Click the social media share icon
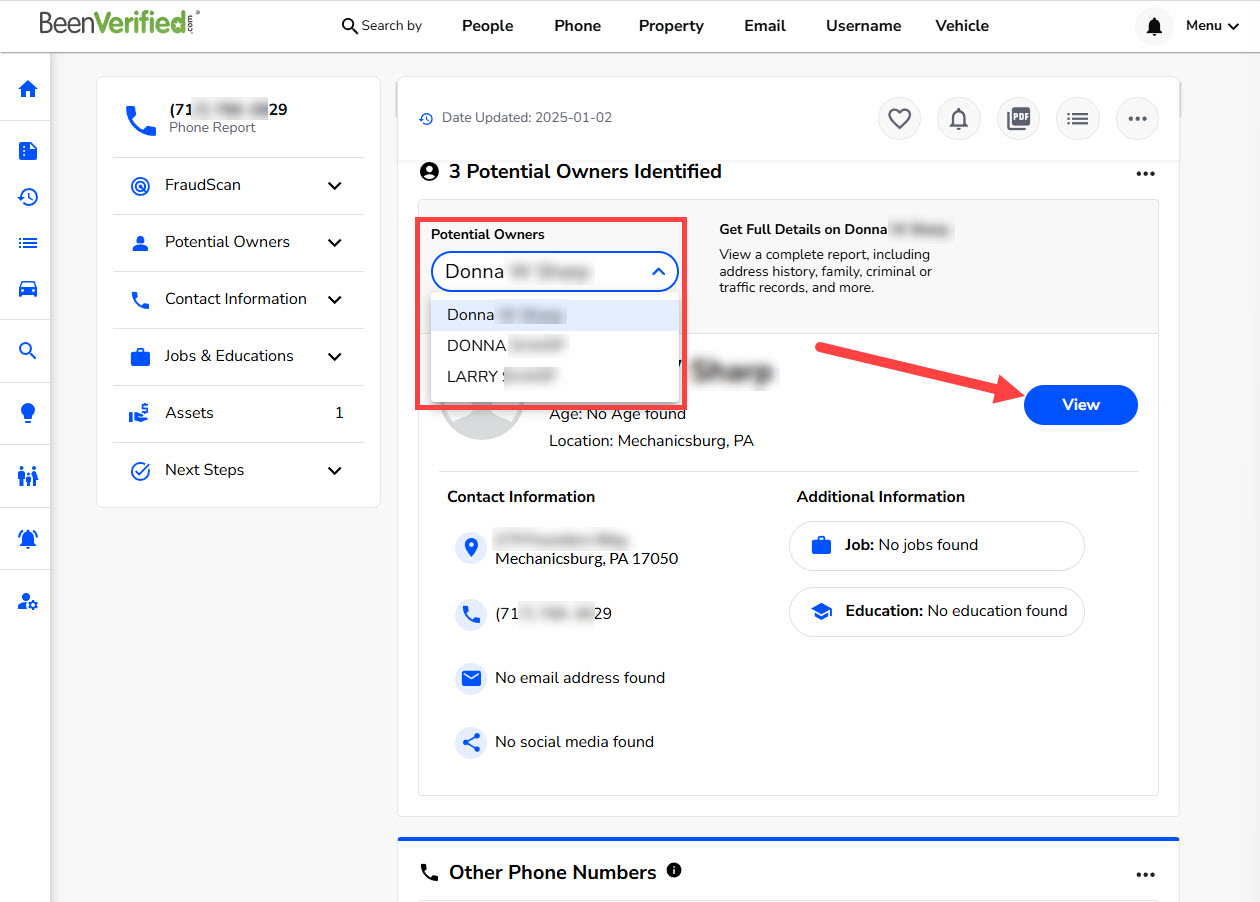The height and width of the screenshot is (902, 1260). coord(470,742)
